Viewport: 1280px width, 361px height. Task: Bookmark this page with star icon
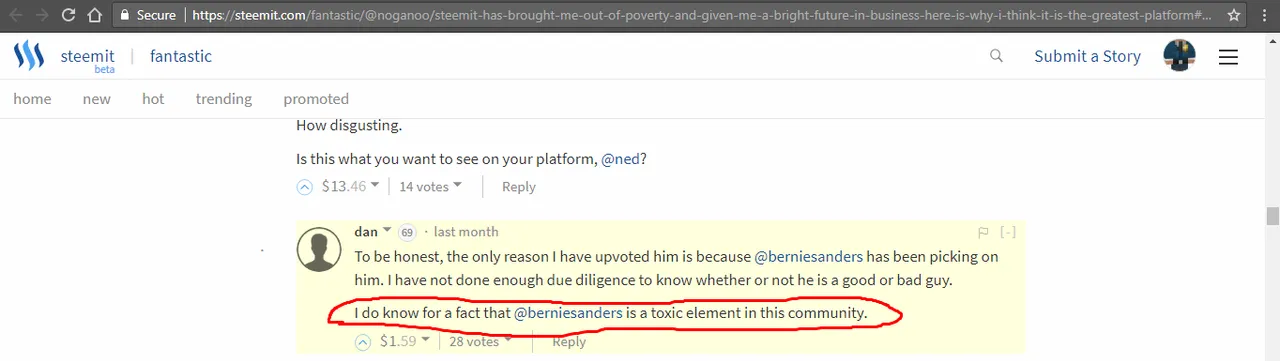coord(1234,15)
